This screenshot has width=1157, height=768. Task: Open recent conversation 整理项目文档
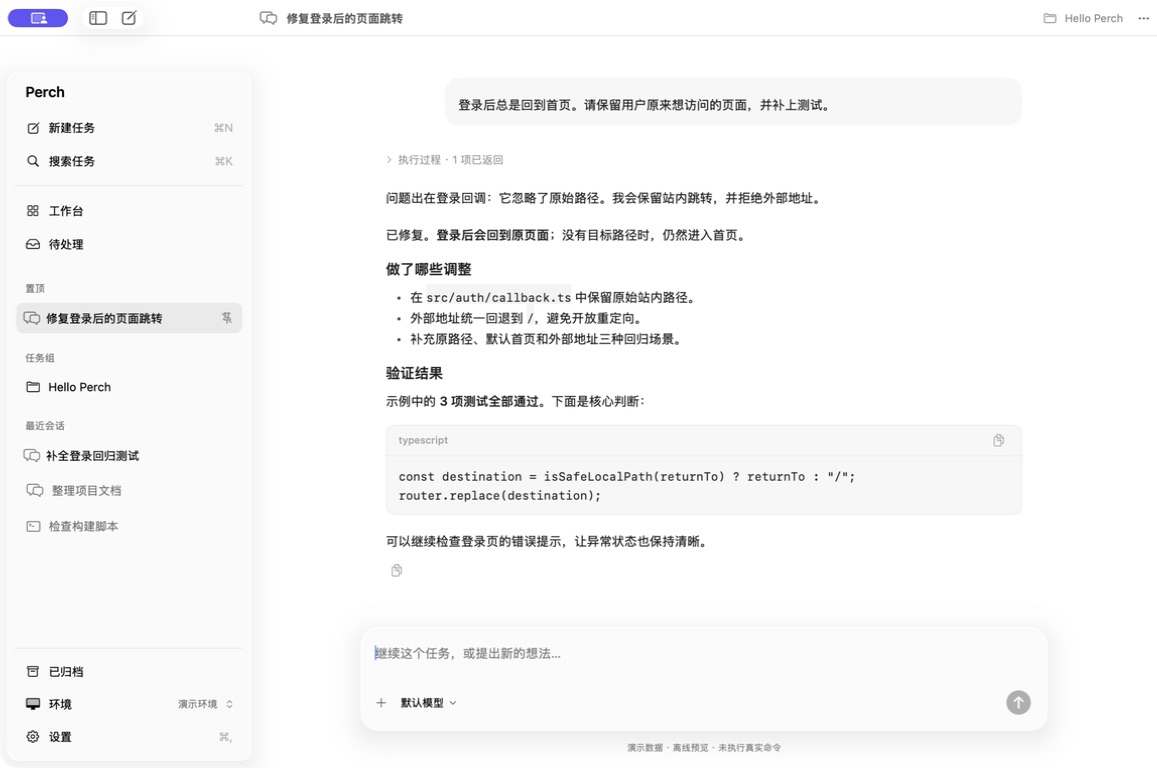(x=129, y=491)
